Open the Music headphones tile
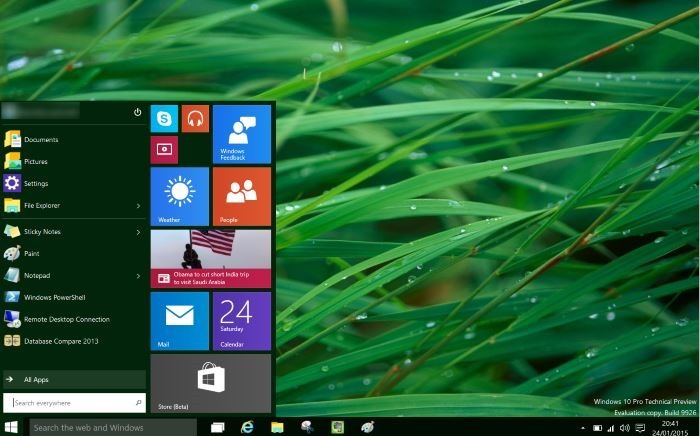The width and height of the screenshot is (700, 436). pyautogui.click(x=195, y=118)
